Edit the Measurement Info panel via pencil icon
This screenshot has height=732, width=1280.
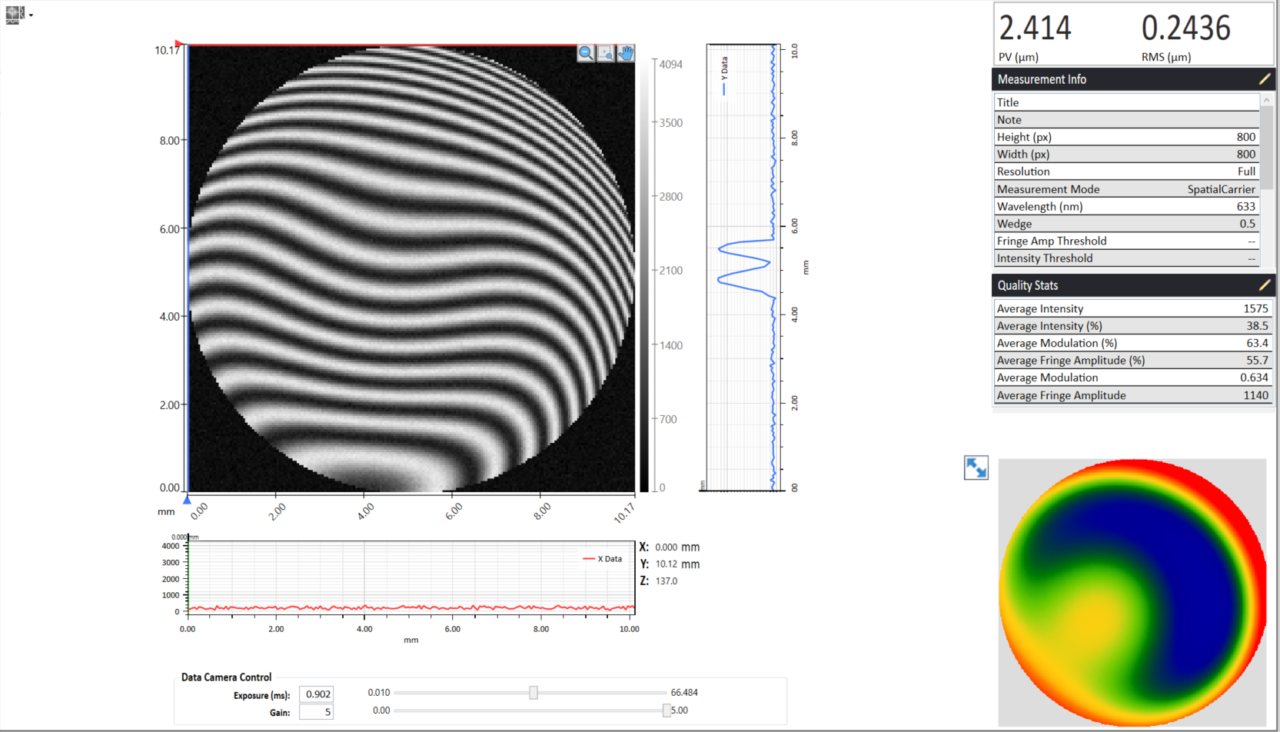[1264, 78]
